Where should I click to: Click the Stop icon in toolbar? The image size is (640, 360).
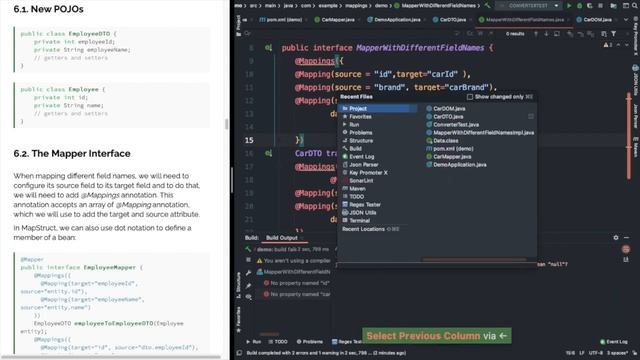tap(600, 6)
